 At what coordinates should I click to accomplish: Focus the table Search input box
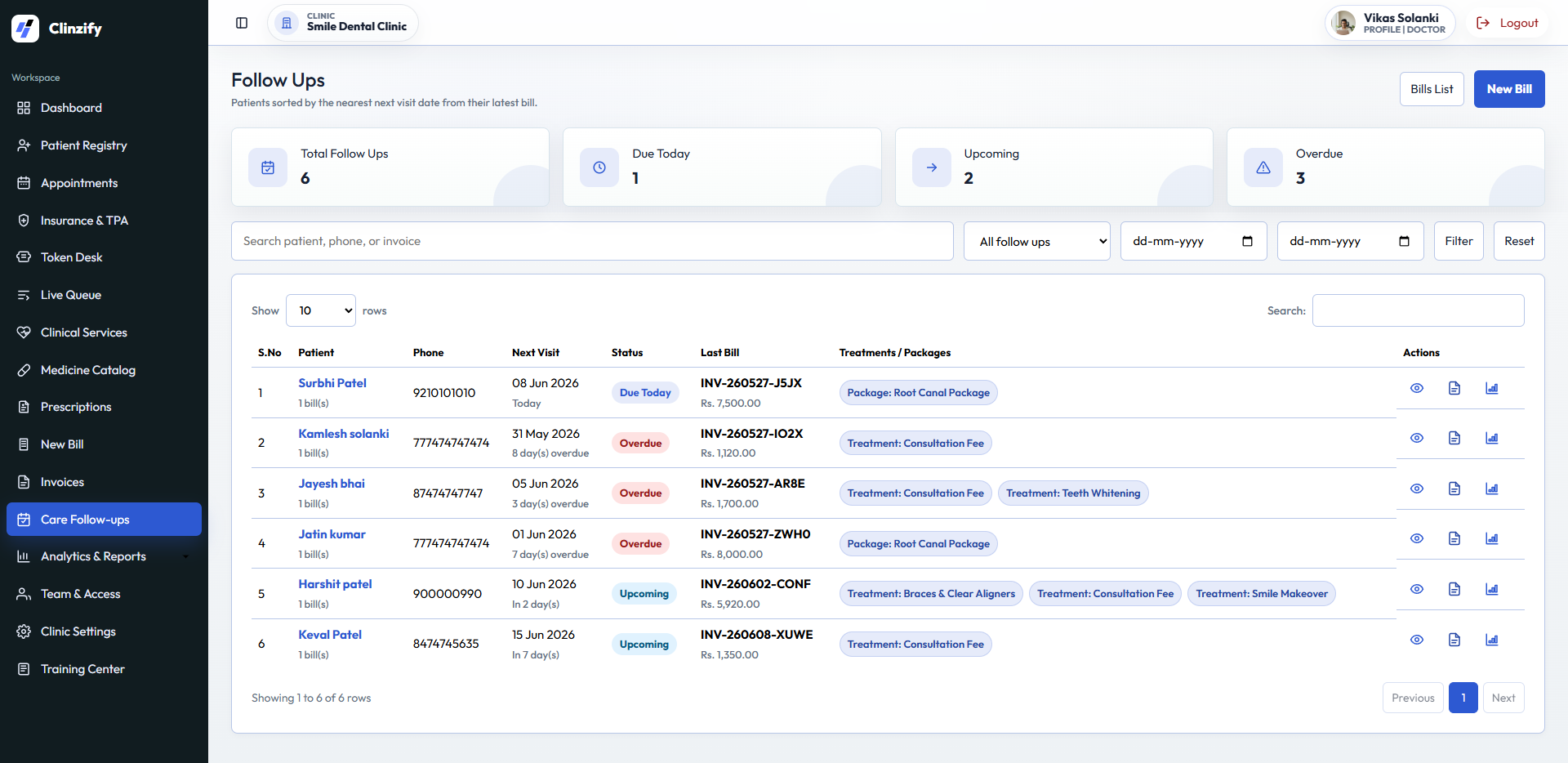click(x=1418, y=310)
